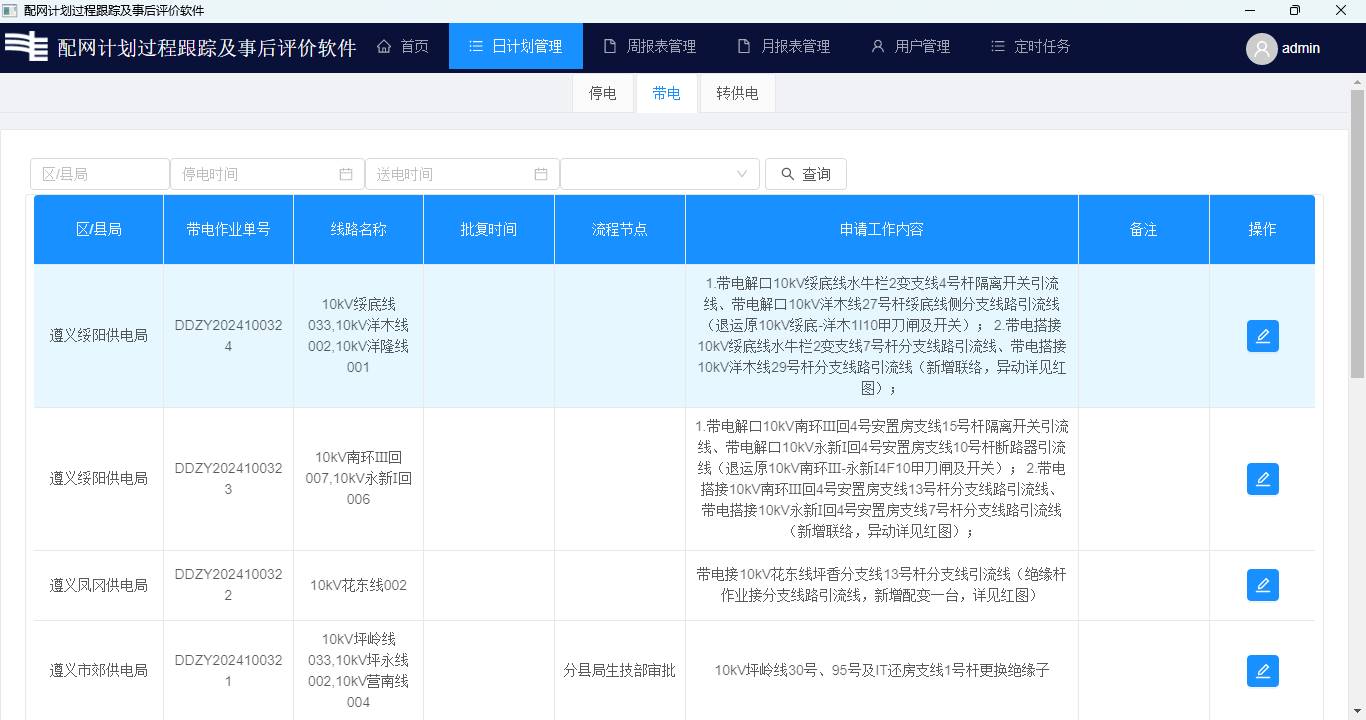1366x720 pixels.
Task: Edit the 遵义市郊供电局 row entry
Action: click(1262, 671)
